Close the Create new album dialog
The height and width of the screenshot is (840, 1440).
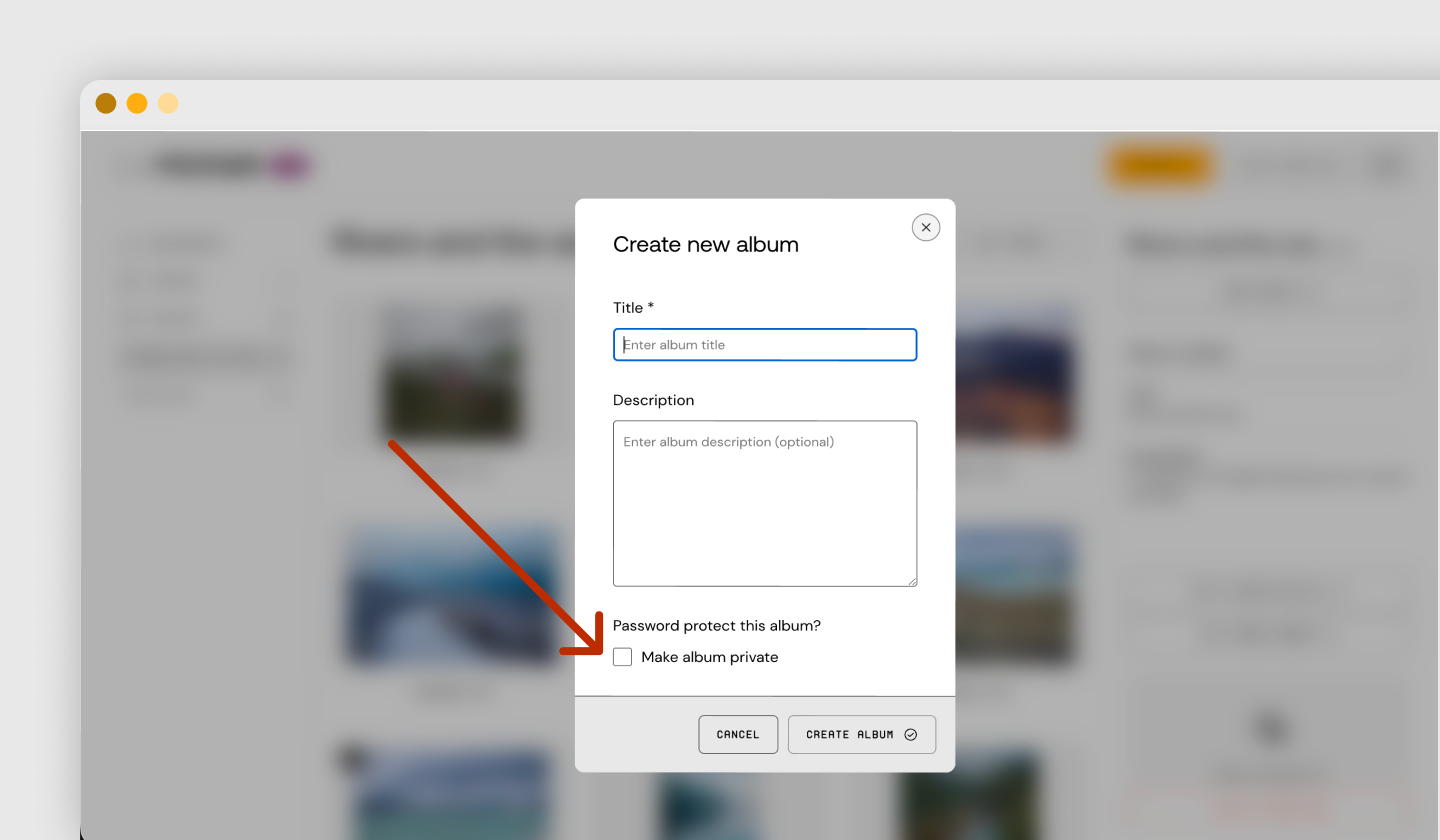tap(926, 228)
